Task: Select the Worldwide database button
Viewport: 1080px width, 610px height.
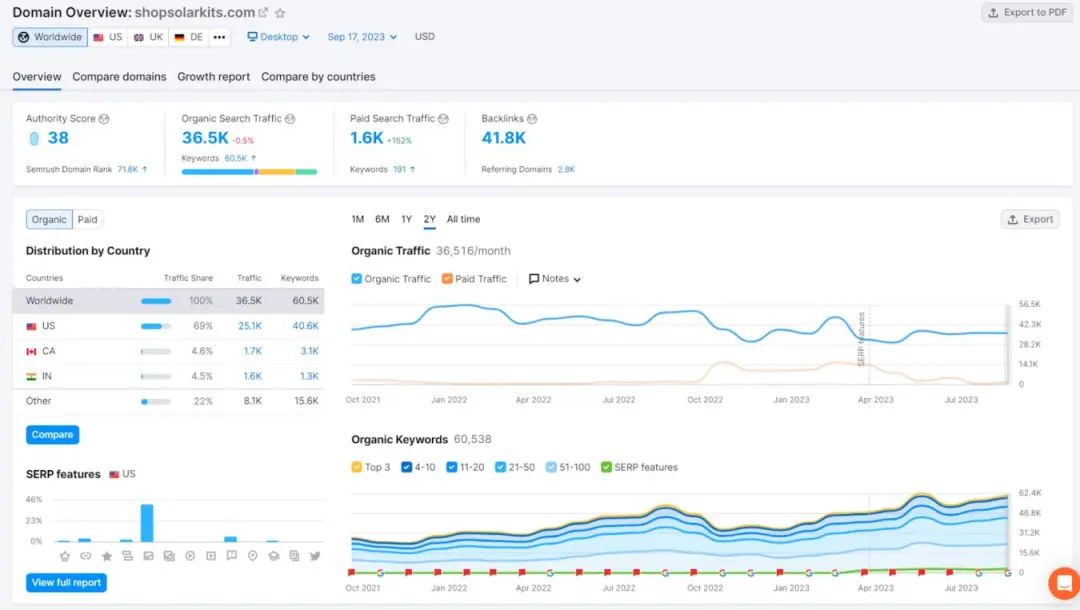Action: 50,37
